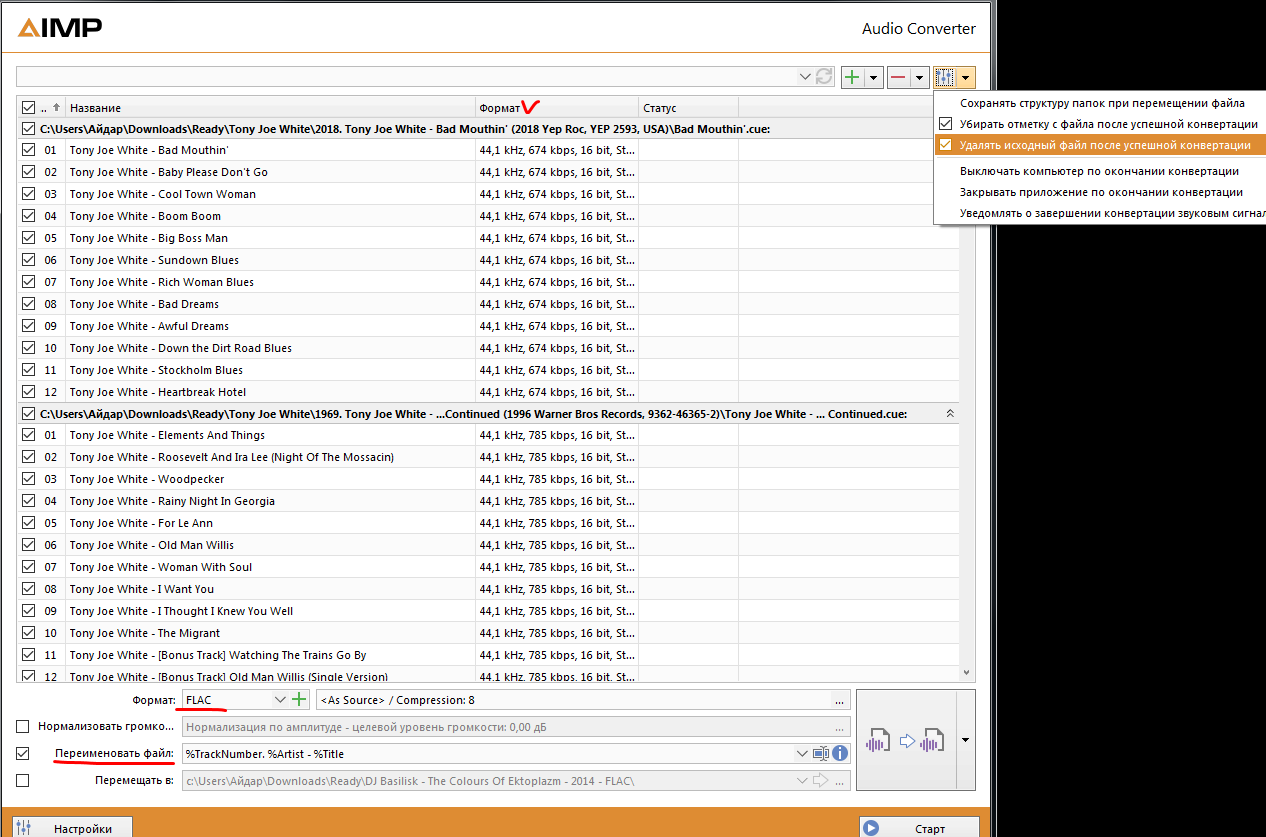Click the ellipsis button for format compression settings
The width and height of the screenshot is (1266, 837).
[840, 700]
